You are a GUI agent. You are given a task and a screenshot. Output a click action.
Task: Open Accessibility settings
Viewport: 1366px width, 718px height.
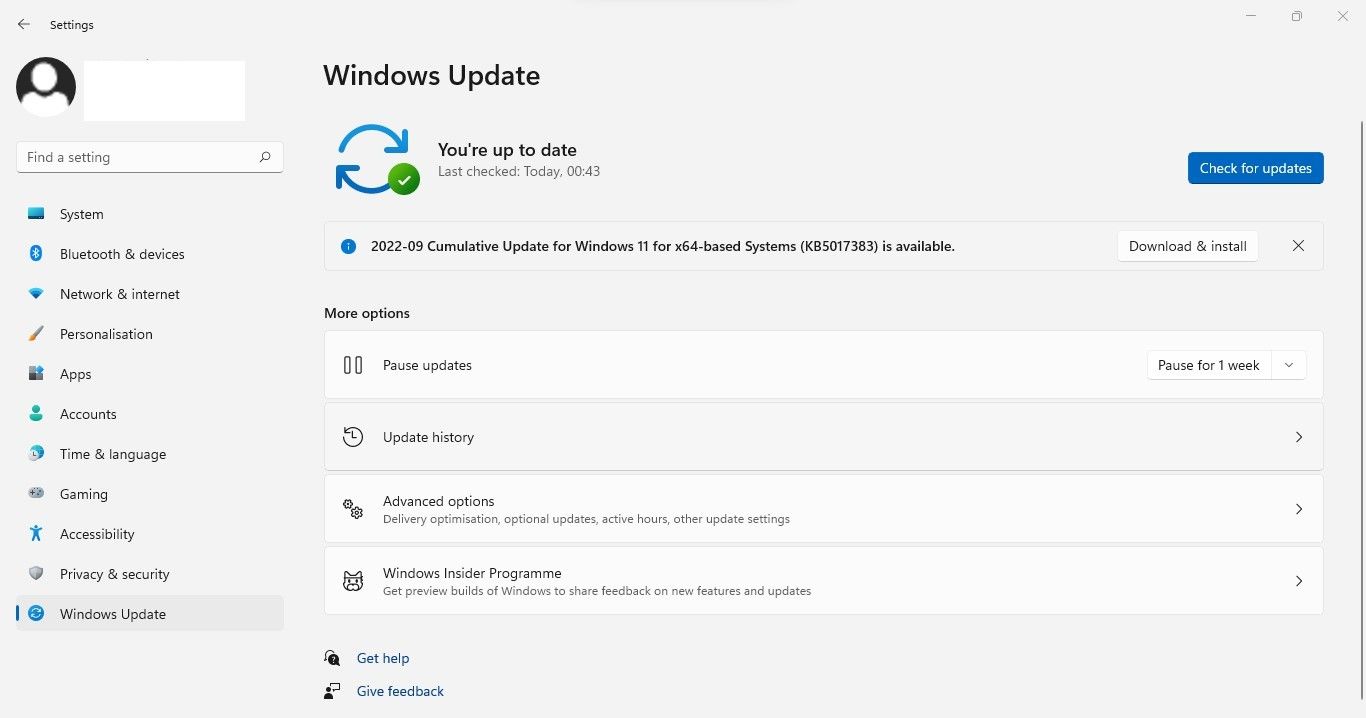pos(150,534)
